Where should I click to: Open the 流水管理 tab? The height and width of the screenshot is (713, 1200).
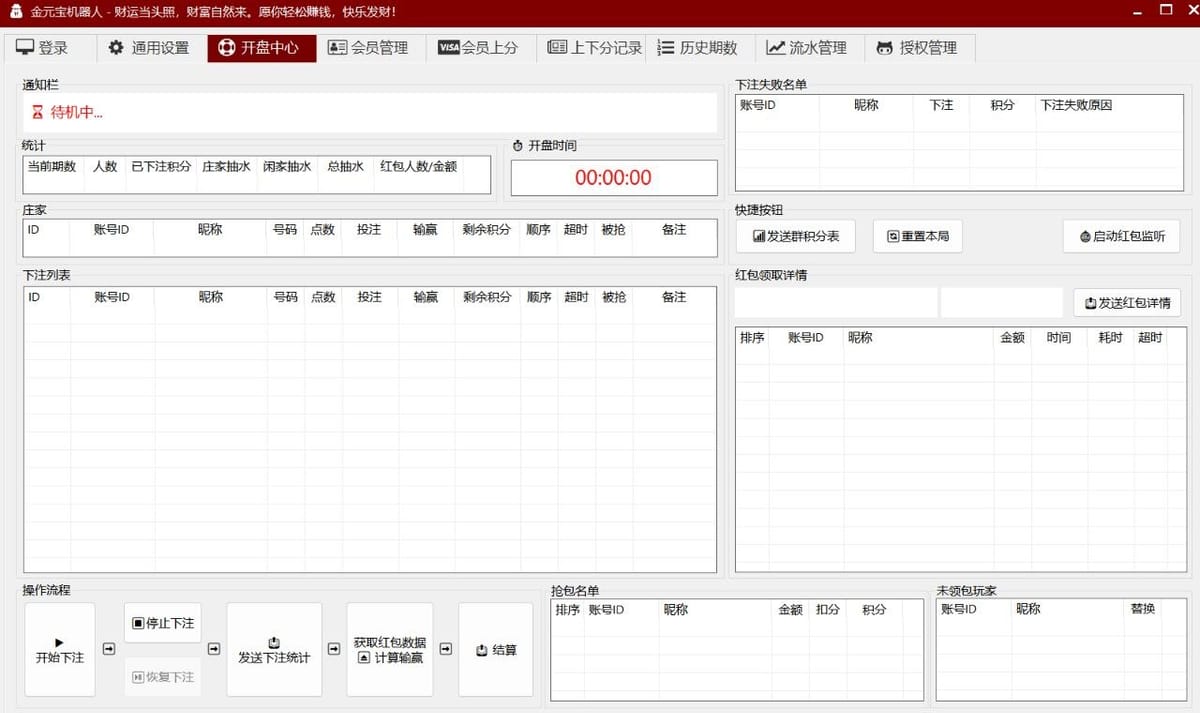point(807,48)
